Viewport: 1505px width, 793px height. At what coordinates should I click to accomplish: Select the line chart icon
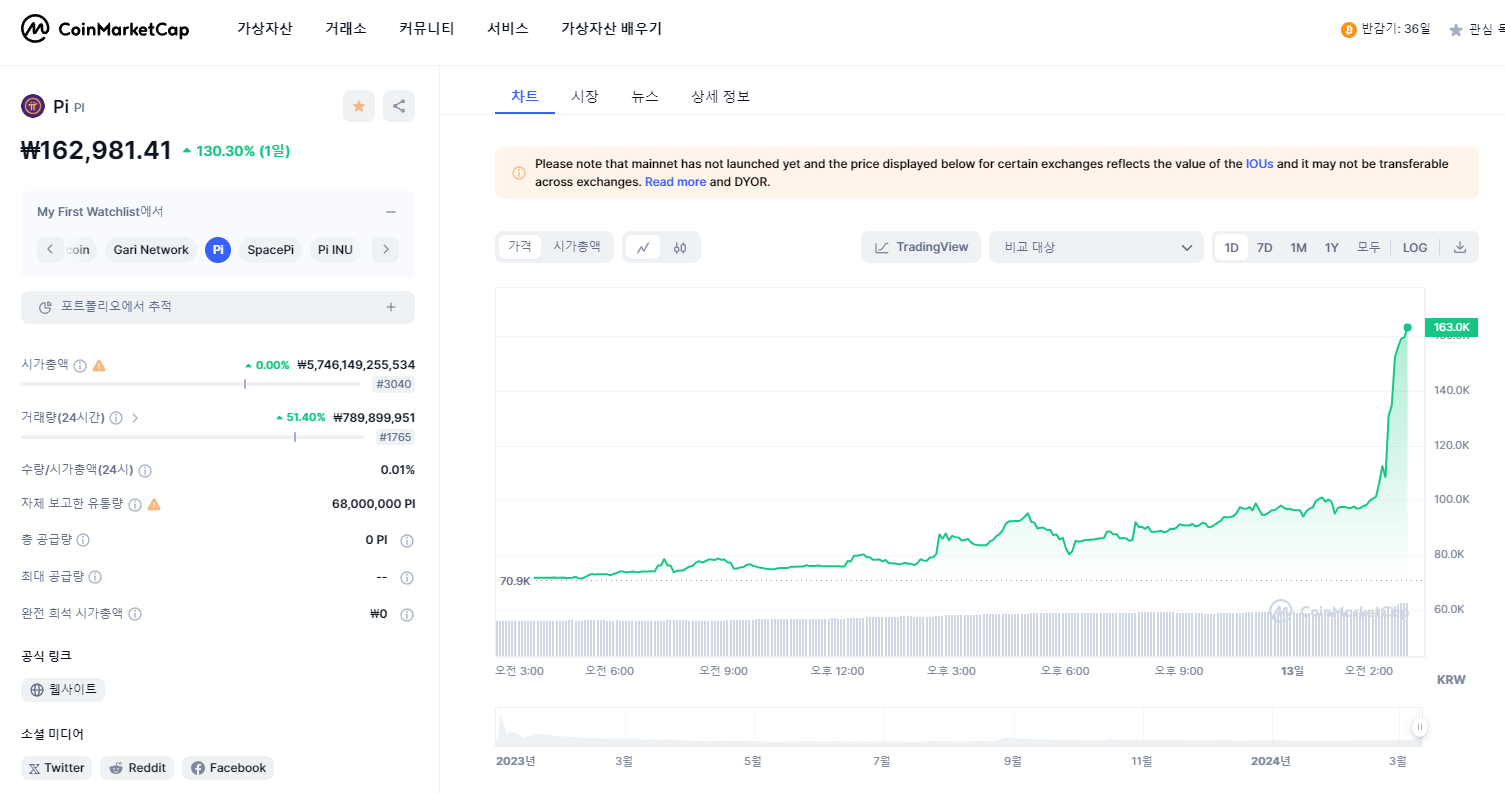[x=643, y=247]
